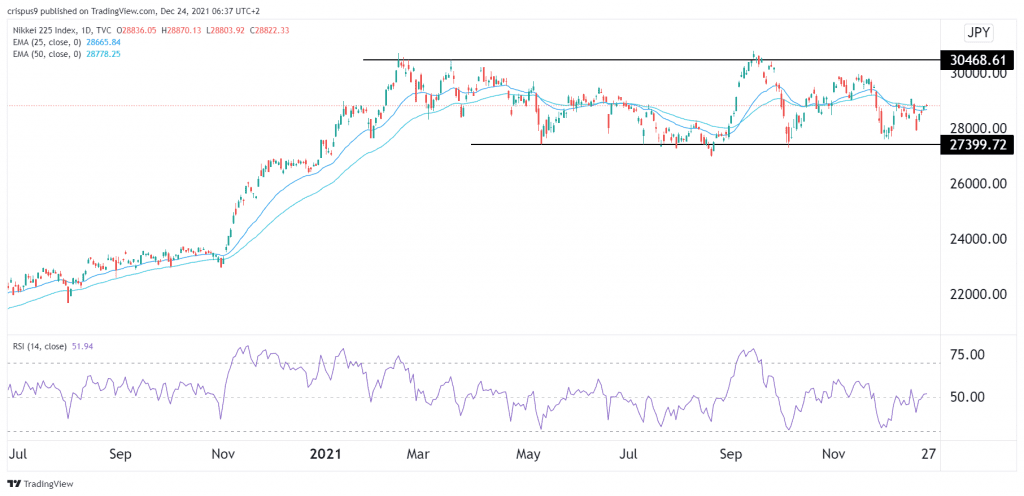Click the 27 date label on time axis
Image resolution: width=1024 pixels, height=496 pixels.
coord(929,454)
